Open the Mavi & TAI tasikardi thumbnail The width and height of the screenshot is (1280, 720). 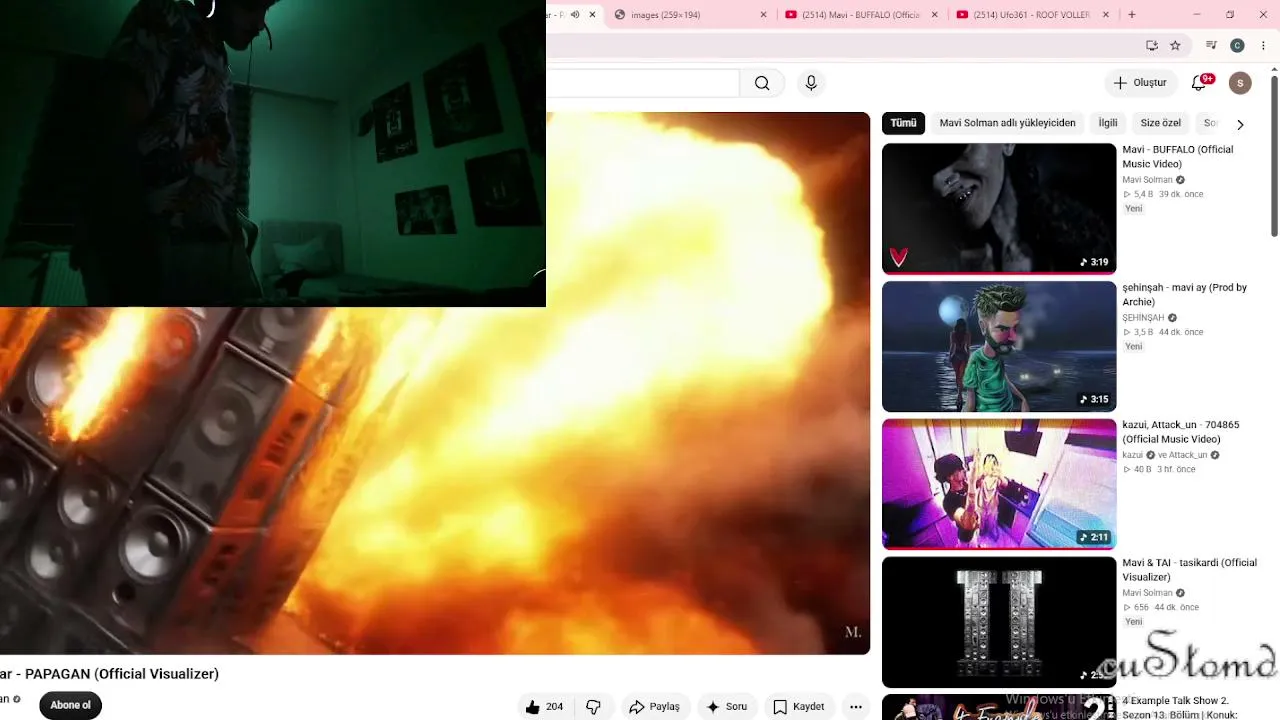point(999,622)
